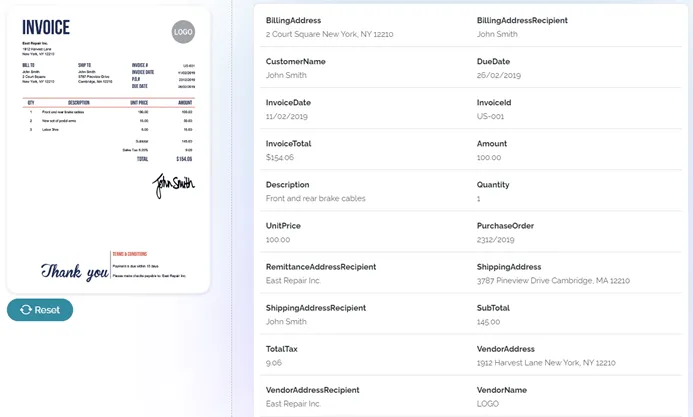The height and width of the screenshot is (417, 693).
Task: Click the SubTotal value 145.00
Action: coord(489,322)
